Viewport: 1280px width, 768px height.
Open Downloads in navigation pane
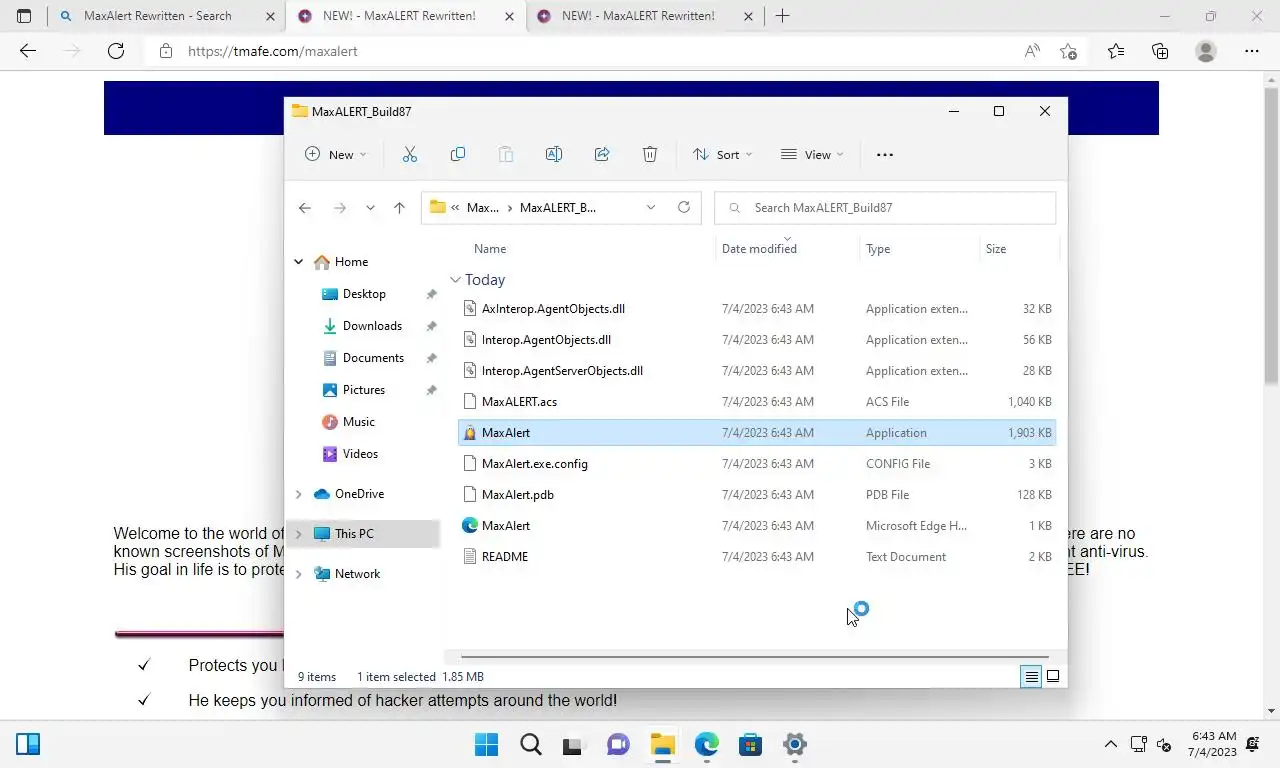coord(372,326)
